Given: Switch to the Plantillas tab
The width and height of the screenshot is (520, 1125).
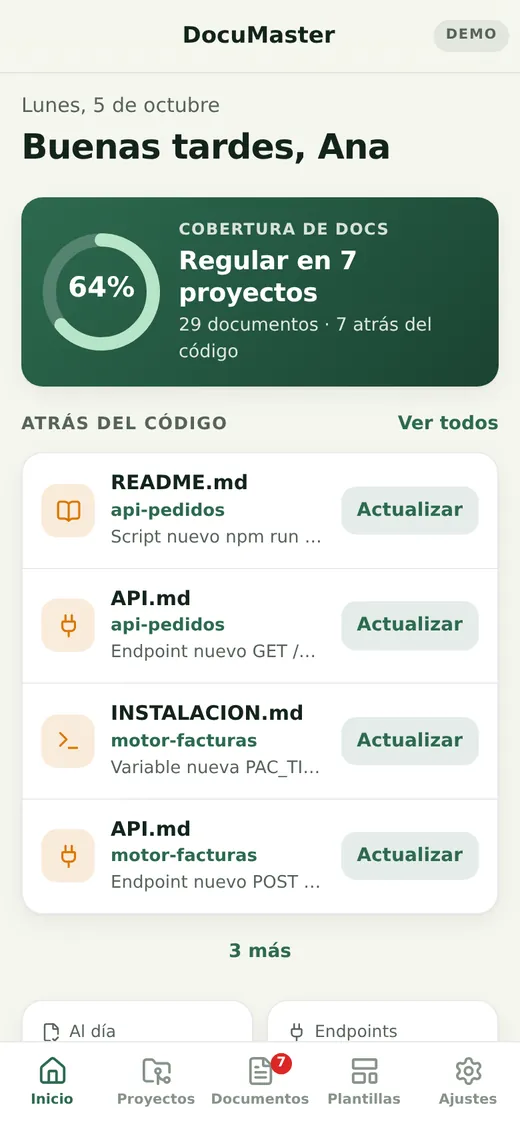Looking at the screenshot, I should 364,1082.
